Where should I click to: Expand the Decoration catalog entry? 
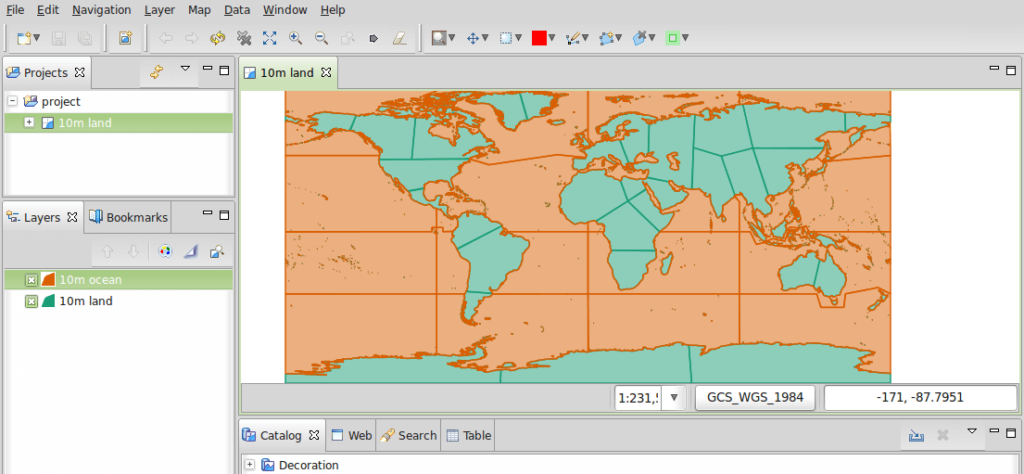click(250, 465)
